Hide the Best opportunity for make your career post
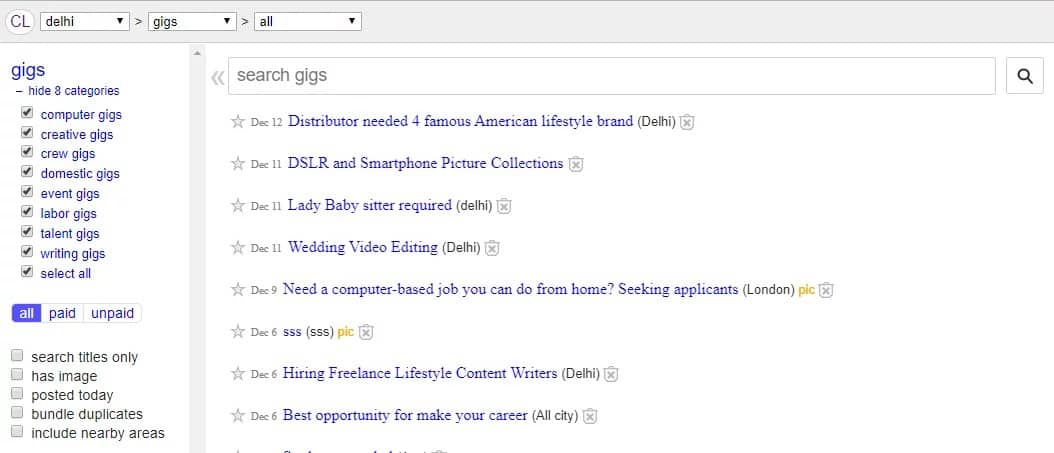1054x453 pixels. (590, 416)
